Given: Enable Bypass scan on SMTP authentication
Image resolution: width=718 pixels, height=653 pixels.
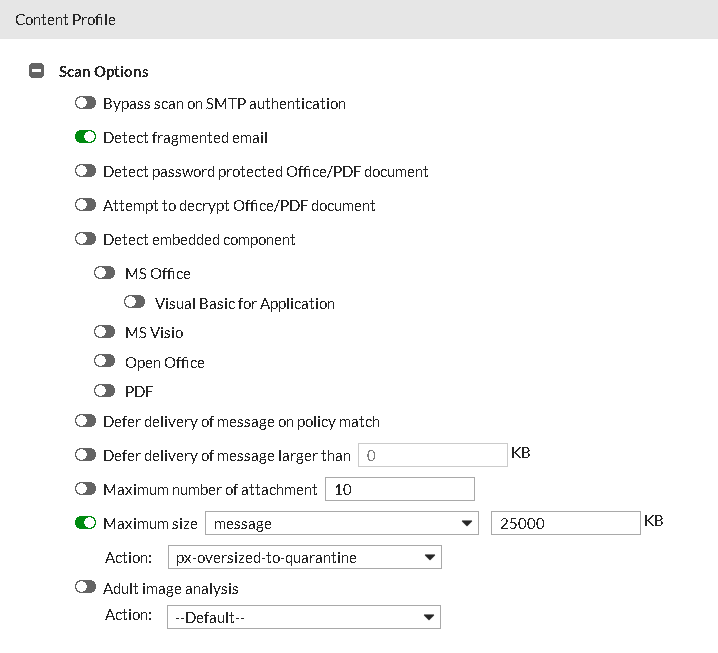Looking at the screenshot, I should [x=85, y=104].
